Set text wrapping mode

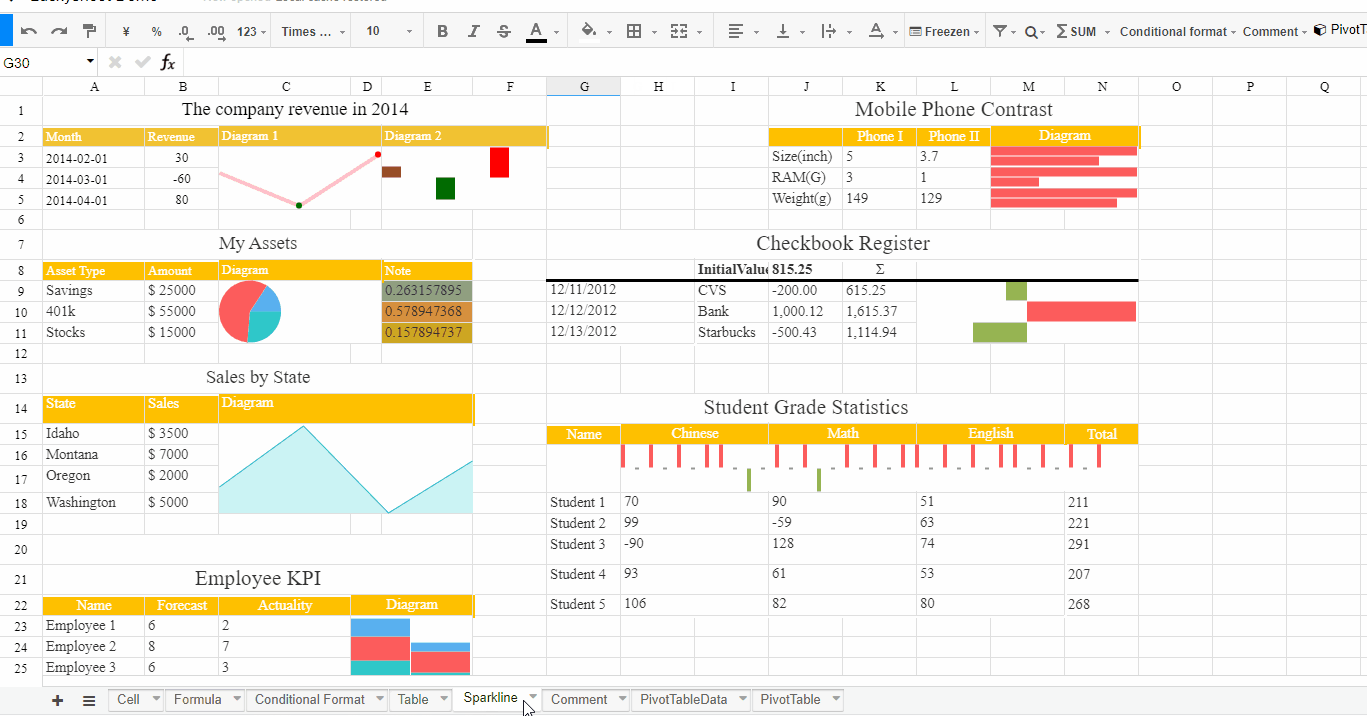click(x=828, y=32)
